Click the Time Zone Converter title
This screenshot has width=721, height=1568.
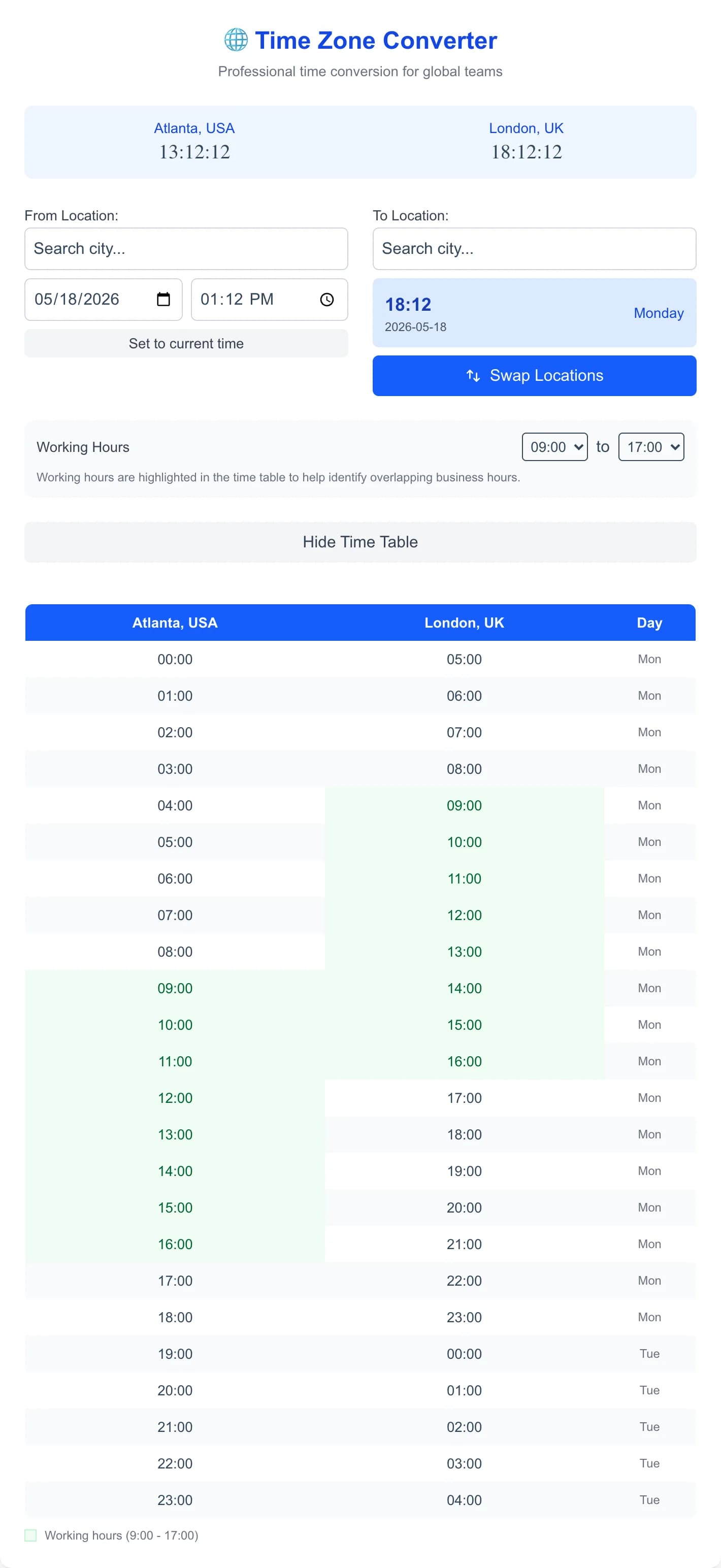tap(376, 40)
